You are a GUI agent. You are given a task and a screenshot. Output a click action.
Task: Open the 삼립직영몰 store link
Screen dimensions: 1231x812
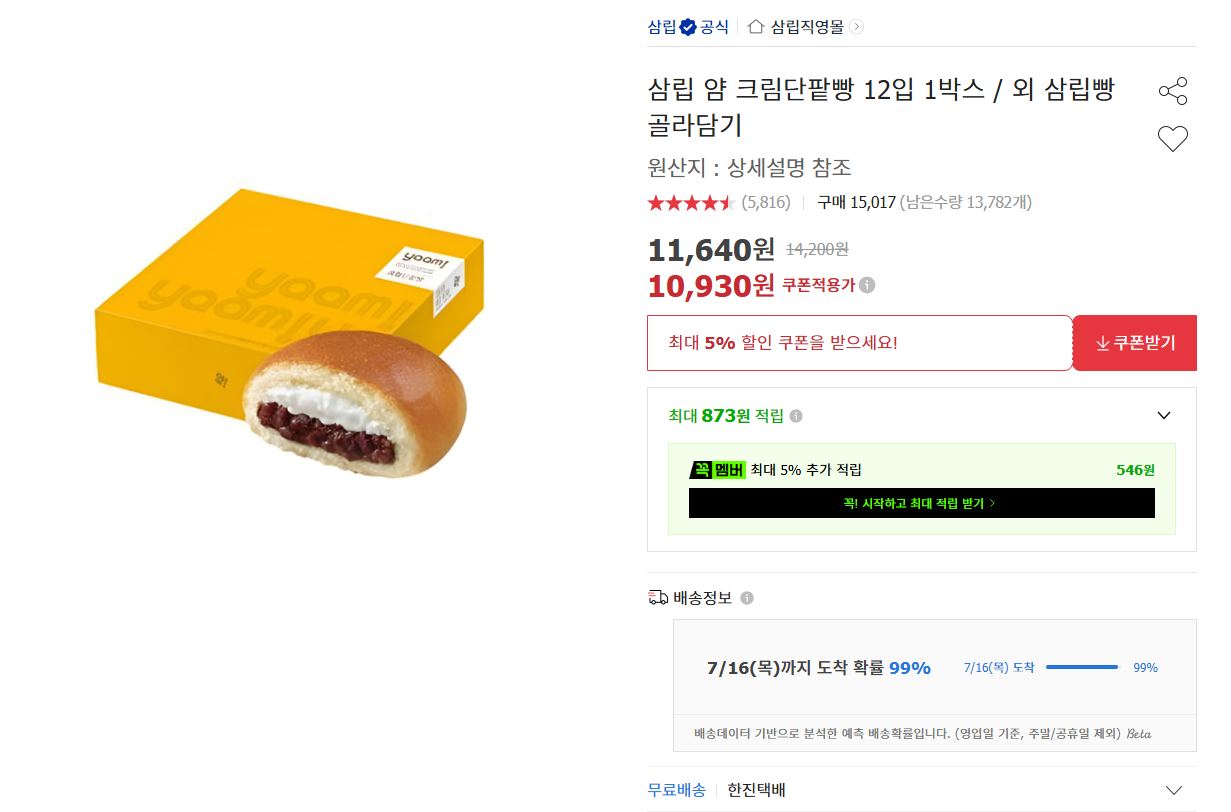[x=807, y=27]
